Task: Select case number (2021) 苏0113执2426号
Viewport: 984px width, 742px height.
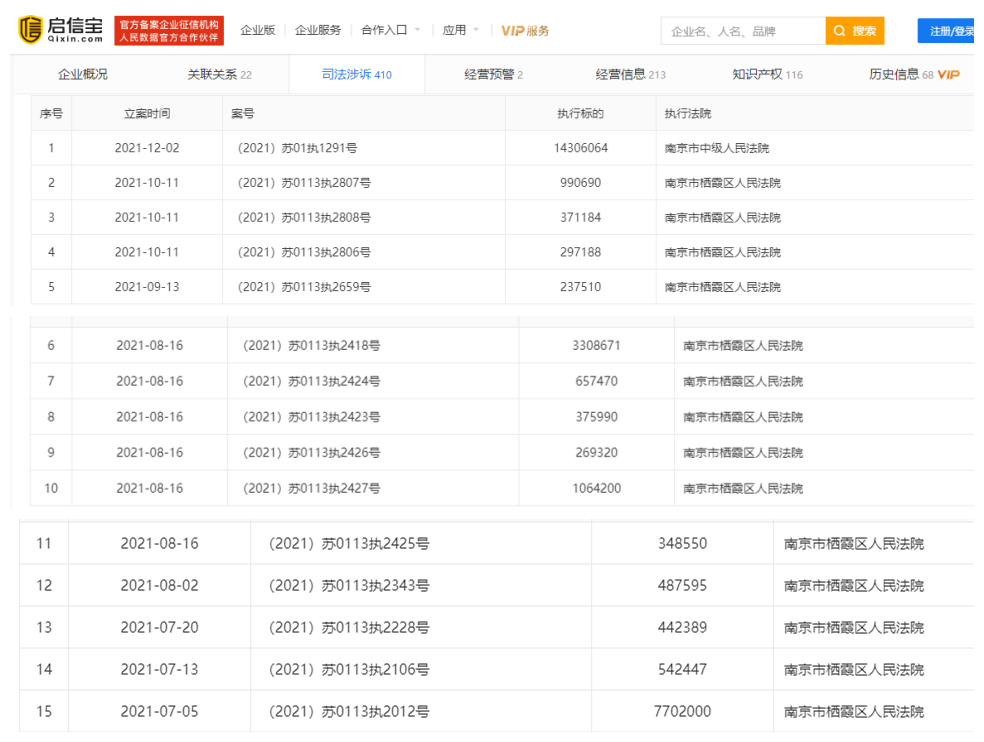Action: 311,453
